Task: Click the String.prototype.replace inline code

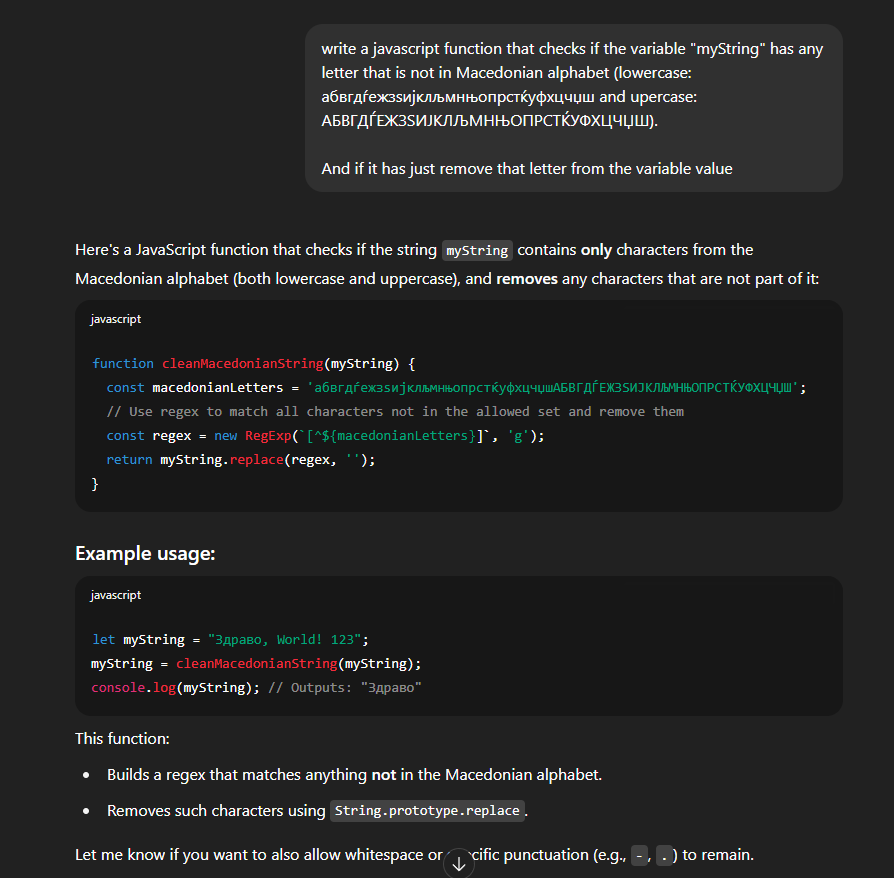Action: (x=427, y=811)
